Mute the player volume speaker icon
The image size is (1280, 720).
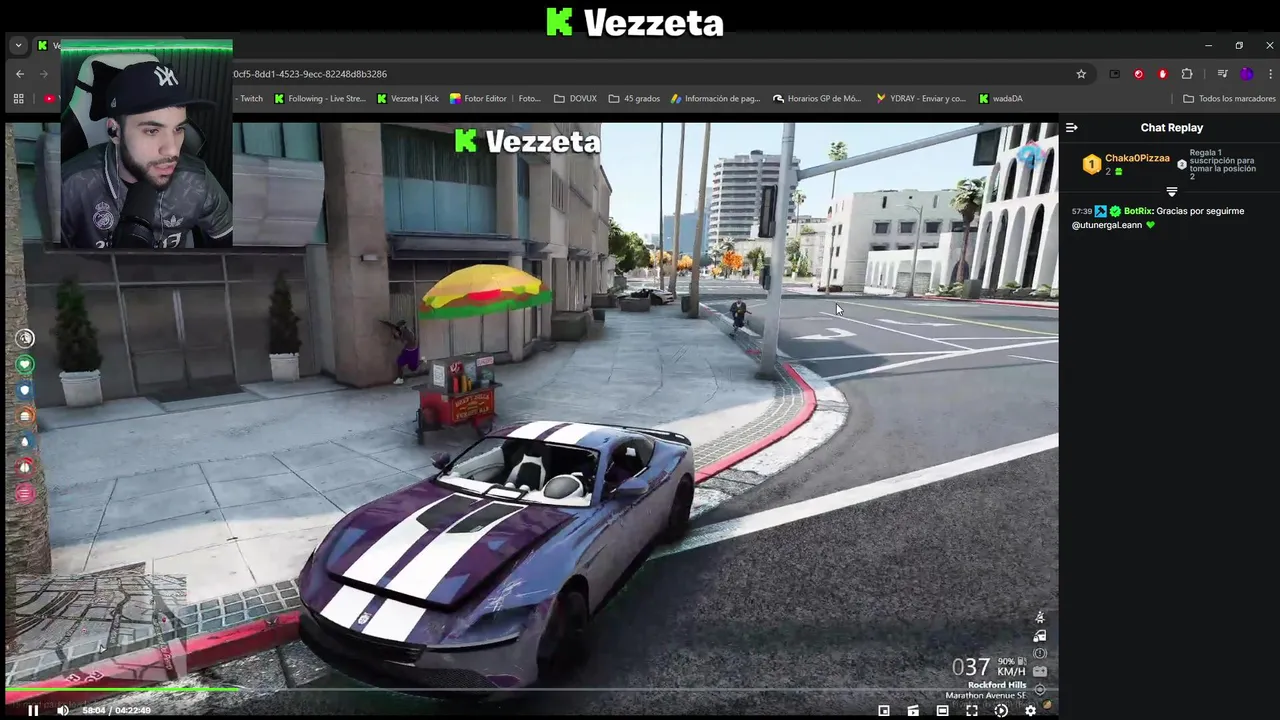pos(63,710)
